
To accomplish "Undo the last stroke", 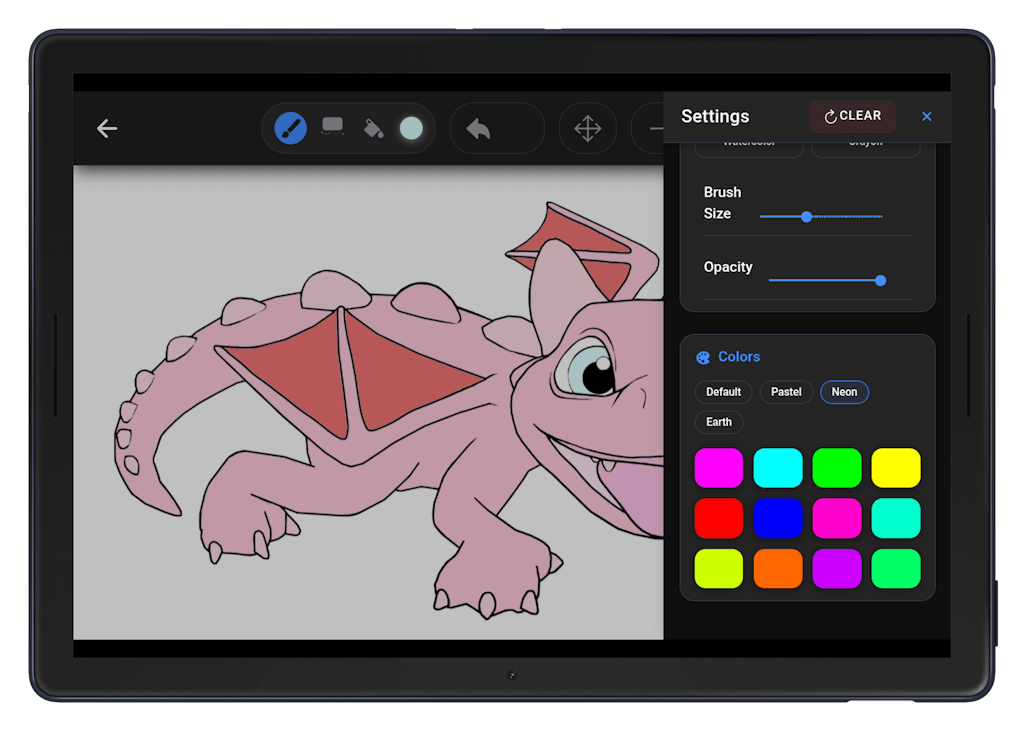I will [479, 128].
